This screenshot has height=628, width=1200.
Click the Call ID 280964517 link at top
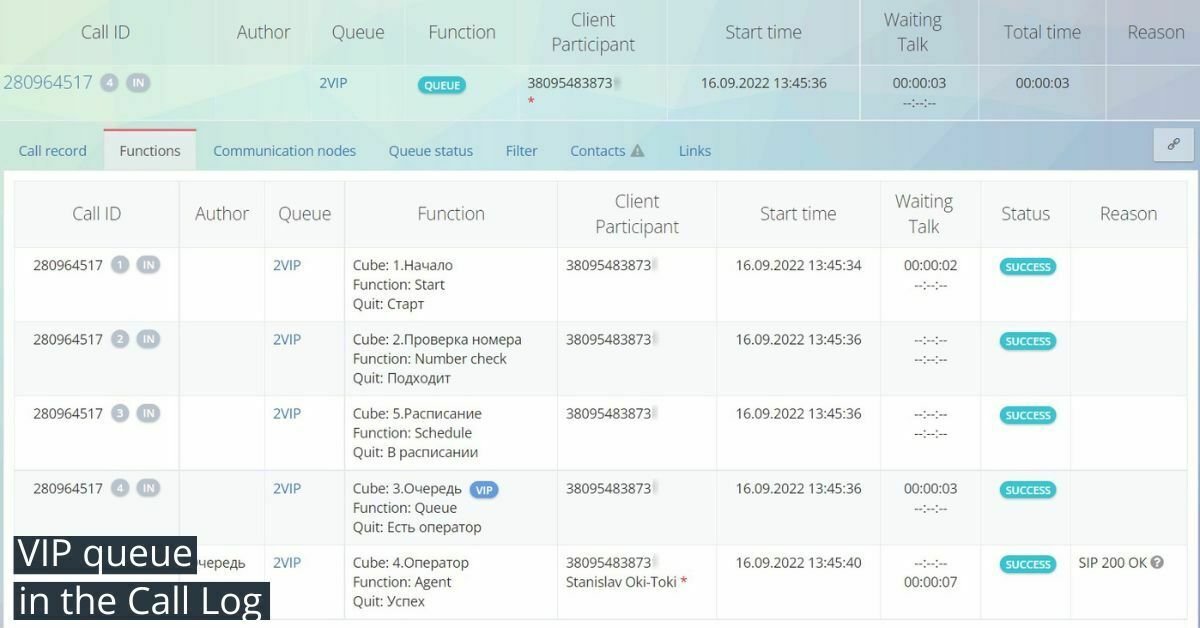pyautogui.click(x=48, y=83)
